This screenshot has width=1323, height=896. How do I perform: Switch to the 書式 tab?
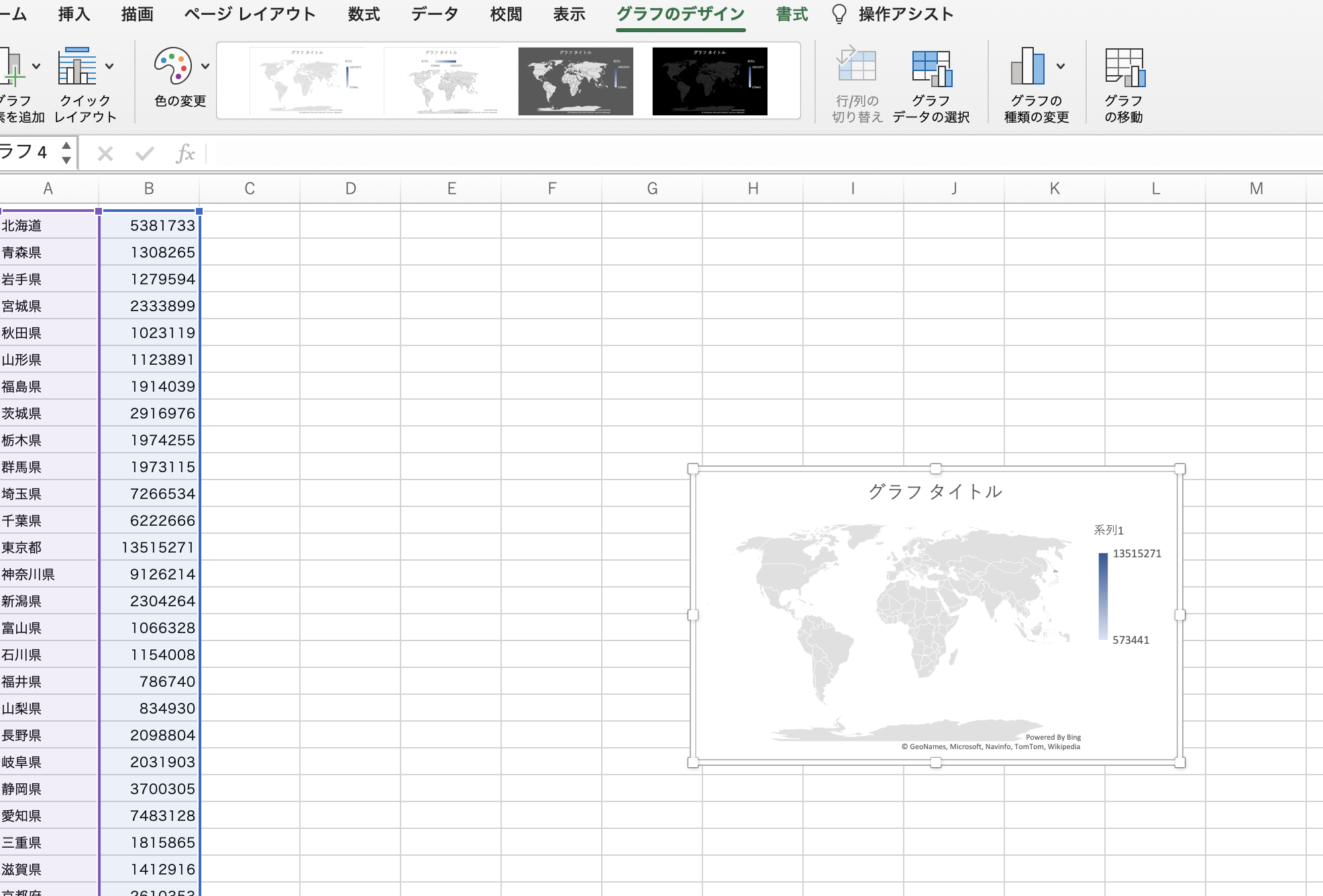(x=792, y=14)
